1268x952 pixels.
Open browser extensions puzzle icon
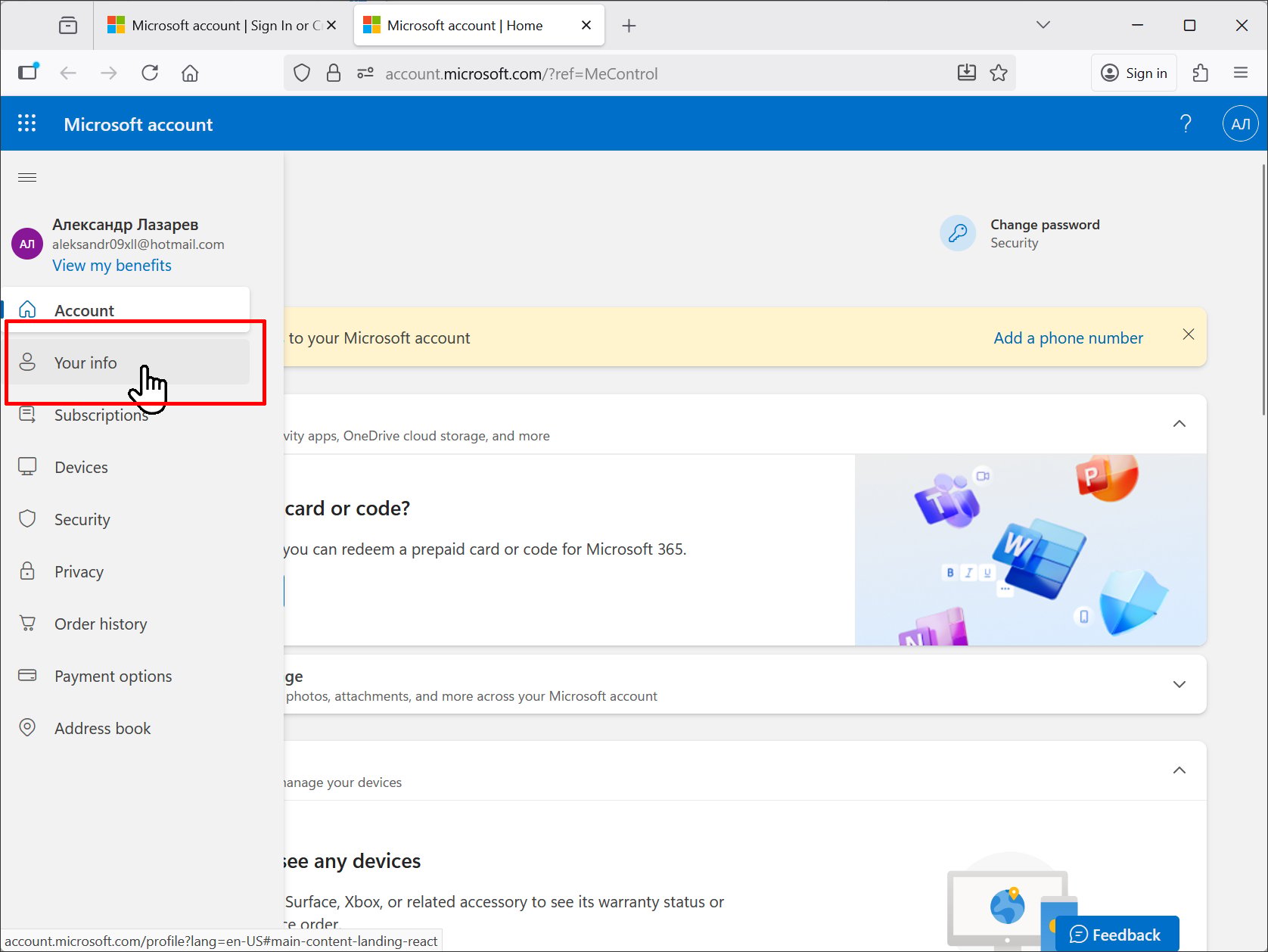click(x=1201, y=73)
